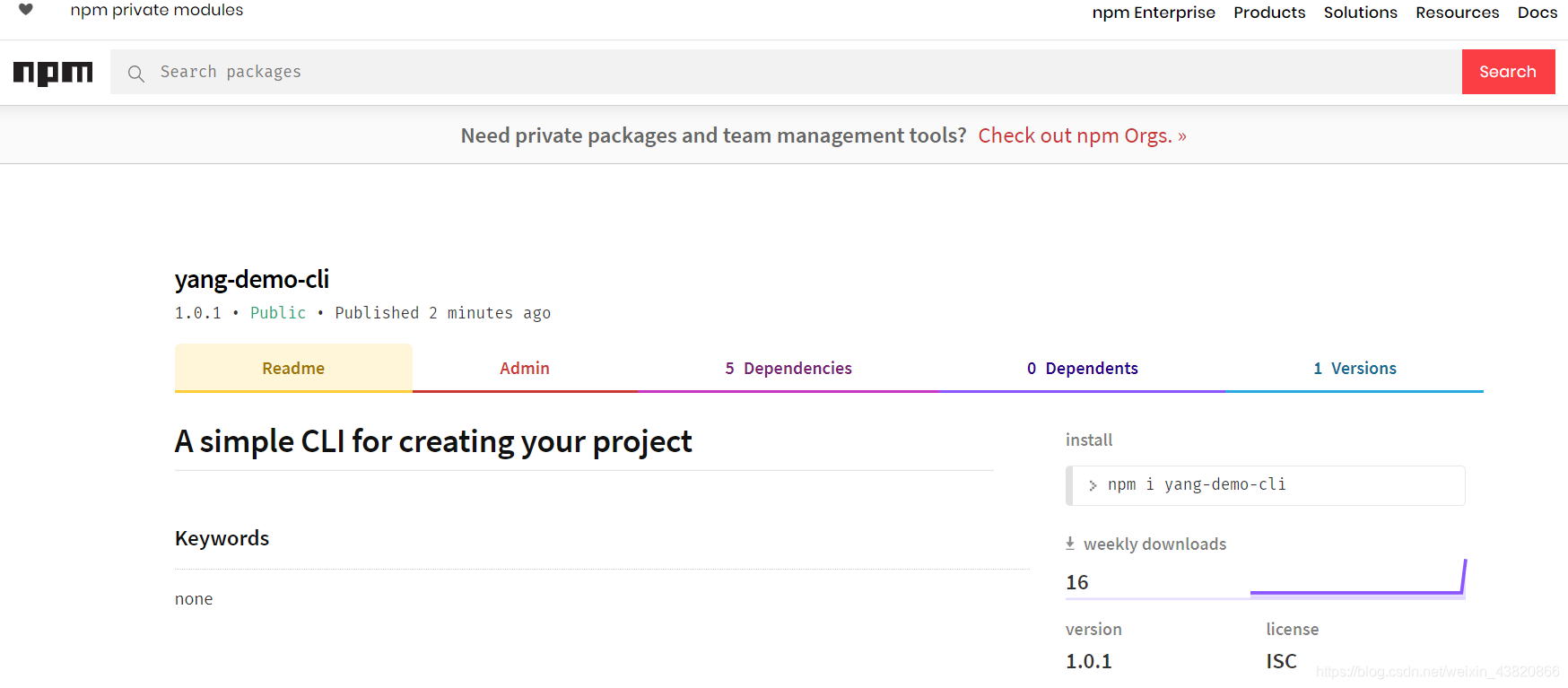Click the 'weekly downloads' label
This screenshot has height=688, width=1568.
(1154, 544)
